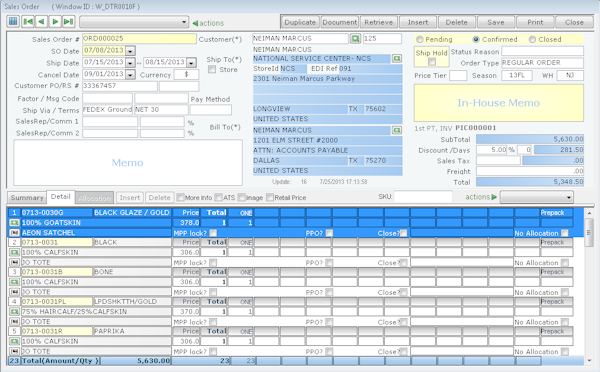Click image icon on line 4 JO TOTE
Screen dimensions: 600x372
tap(15, 322)
